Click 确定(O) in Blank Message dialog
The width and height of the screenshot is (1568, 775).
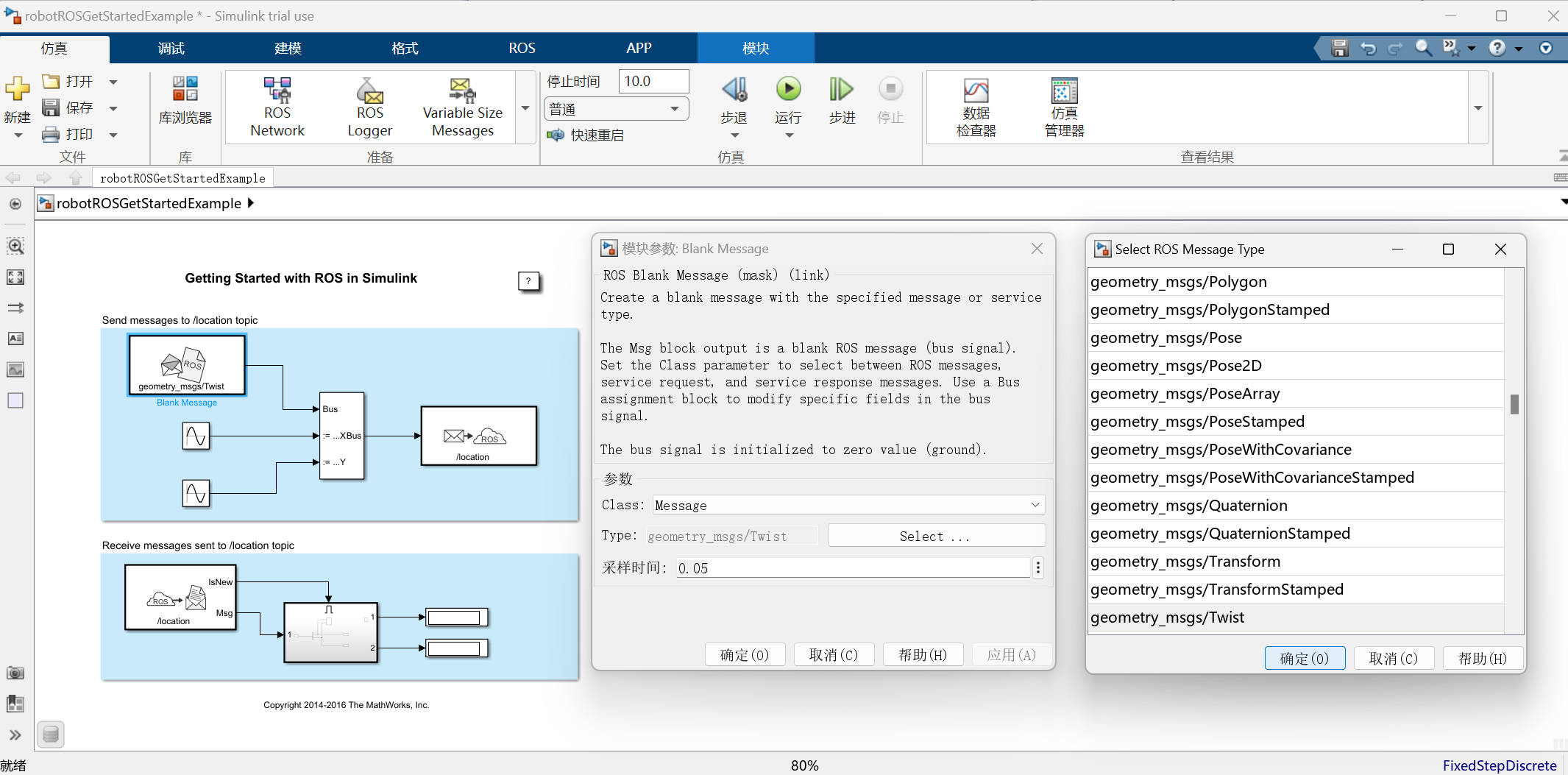[745, 654]
